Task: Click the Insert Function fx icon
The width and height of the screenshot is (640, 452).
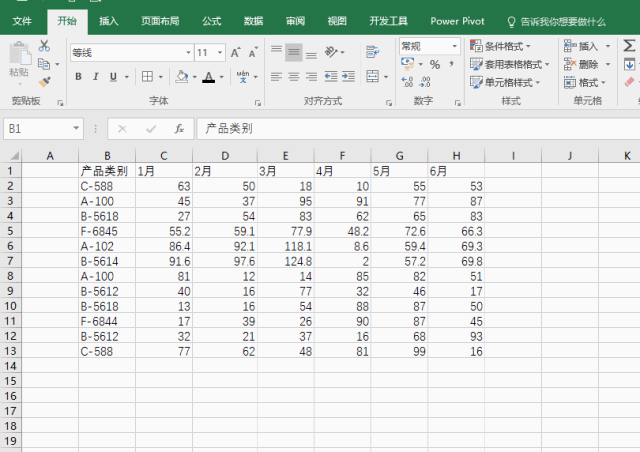Action: click(179, 128)
